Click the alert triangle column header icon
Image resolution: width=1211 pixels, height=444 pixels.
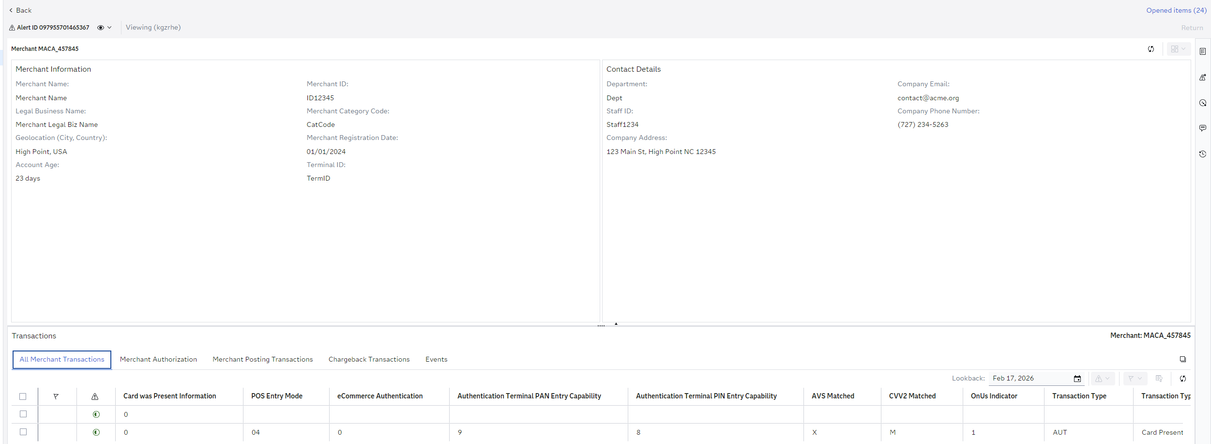(x=95, y=396)
